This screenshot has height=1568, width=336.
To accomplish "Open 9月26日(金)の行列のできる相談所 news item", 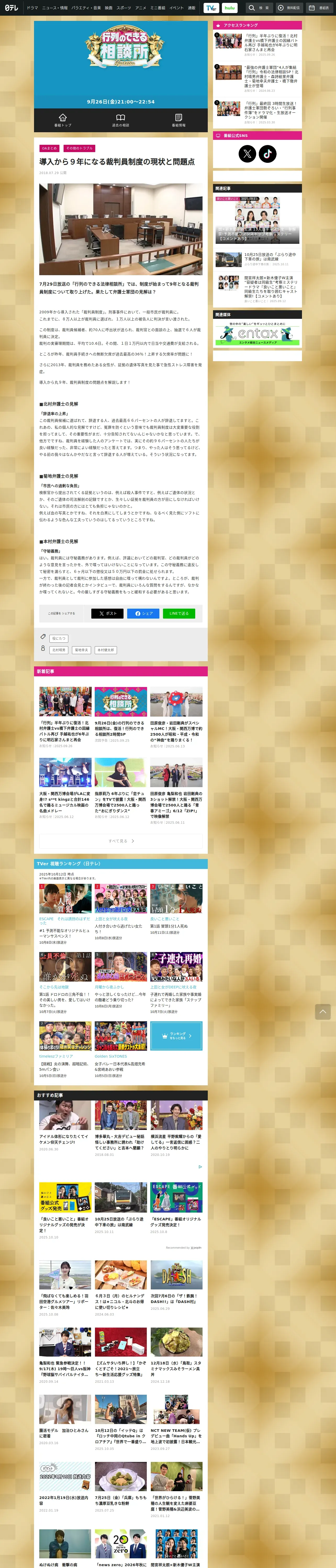I will point(121,715).
